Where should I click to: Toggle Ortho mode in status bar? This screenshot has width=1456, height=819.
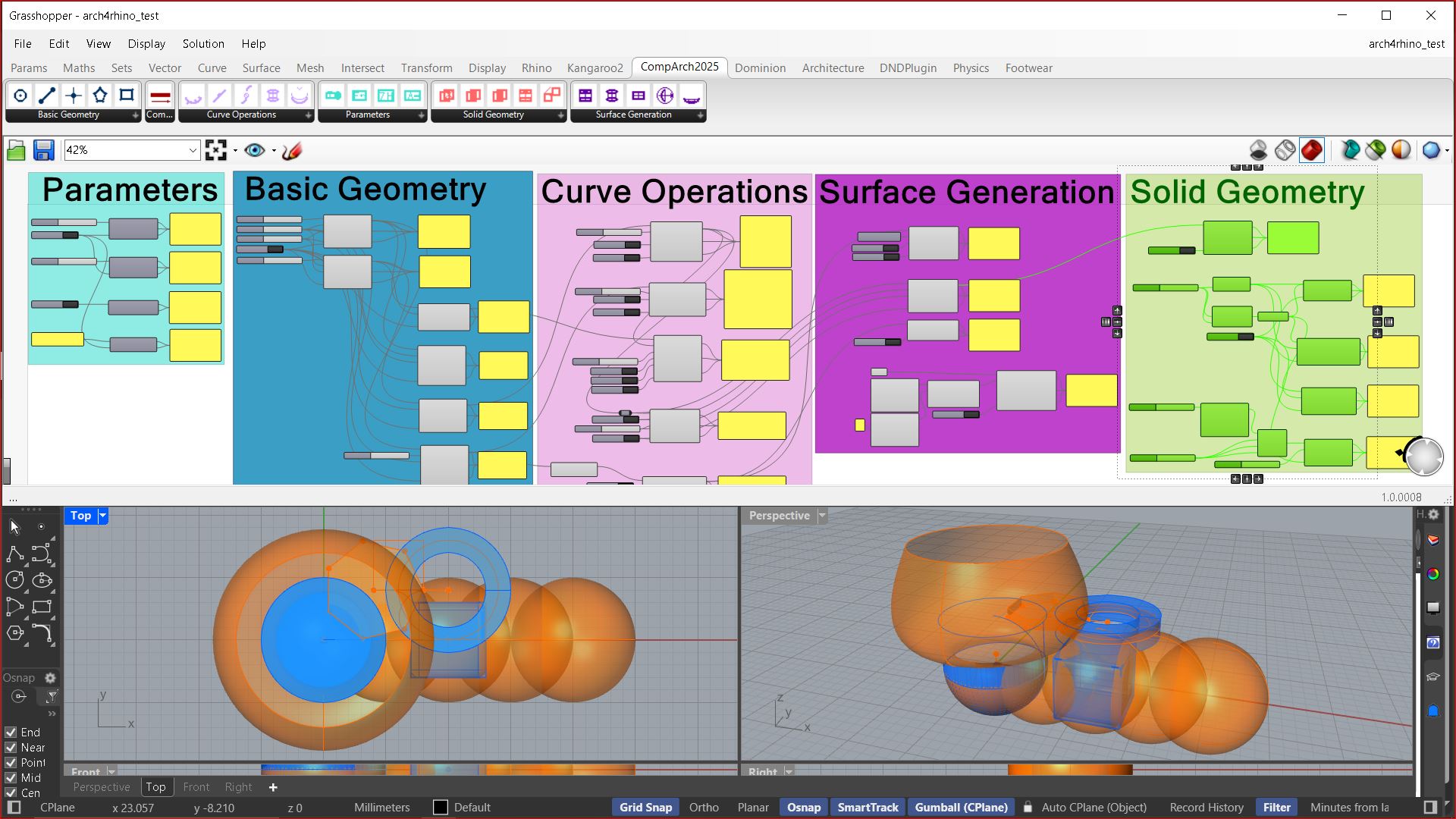coord(703,808)
